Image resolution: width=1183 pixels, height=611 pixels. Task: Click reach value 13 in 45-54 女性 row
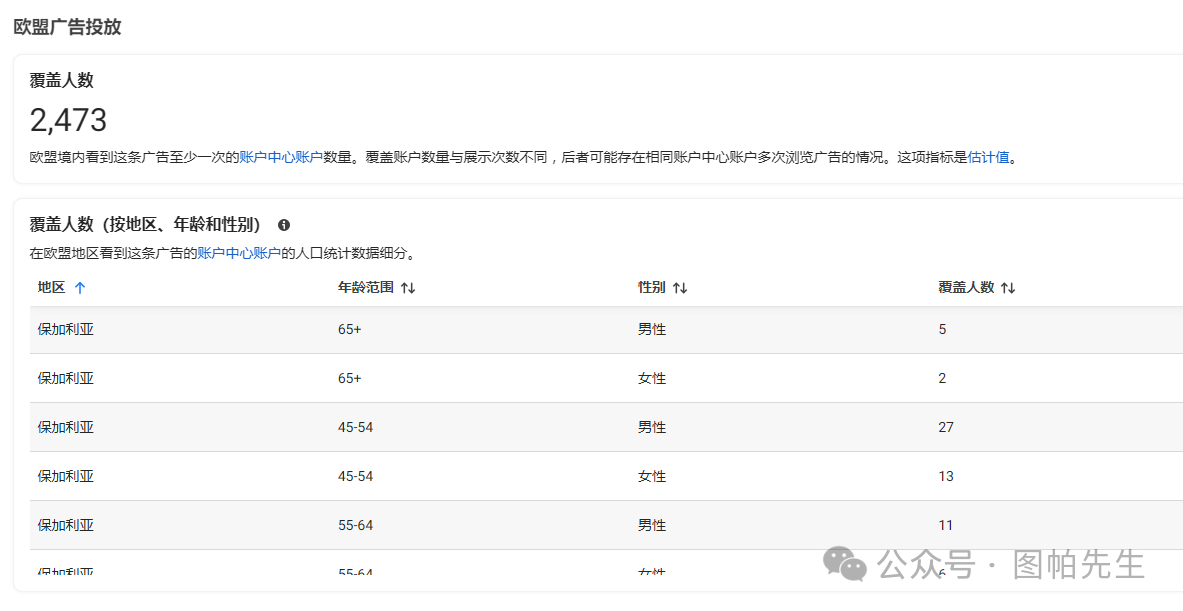point(946,476)
